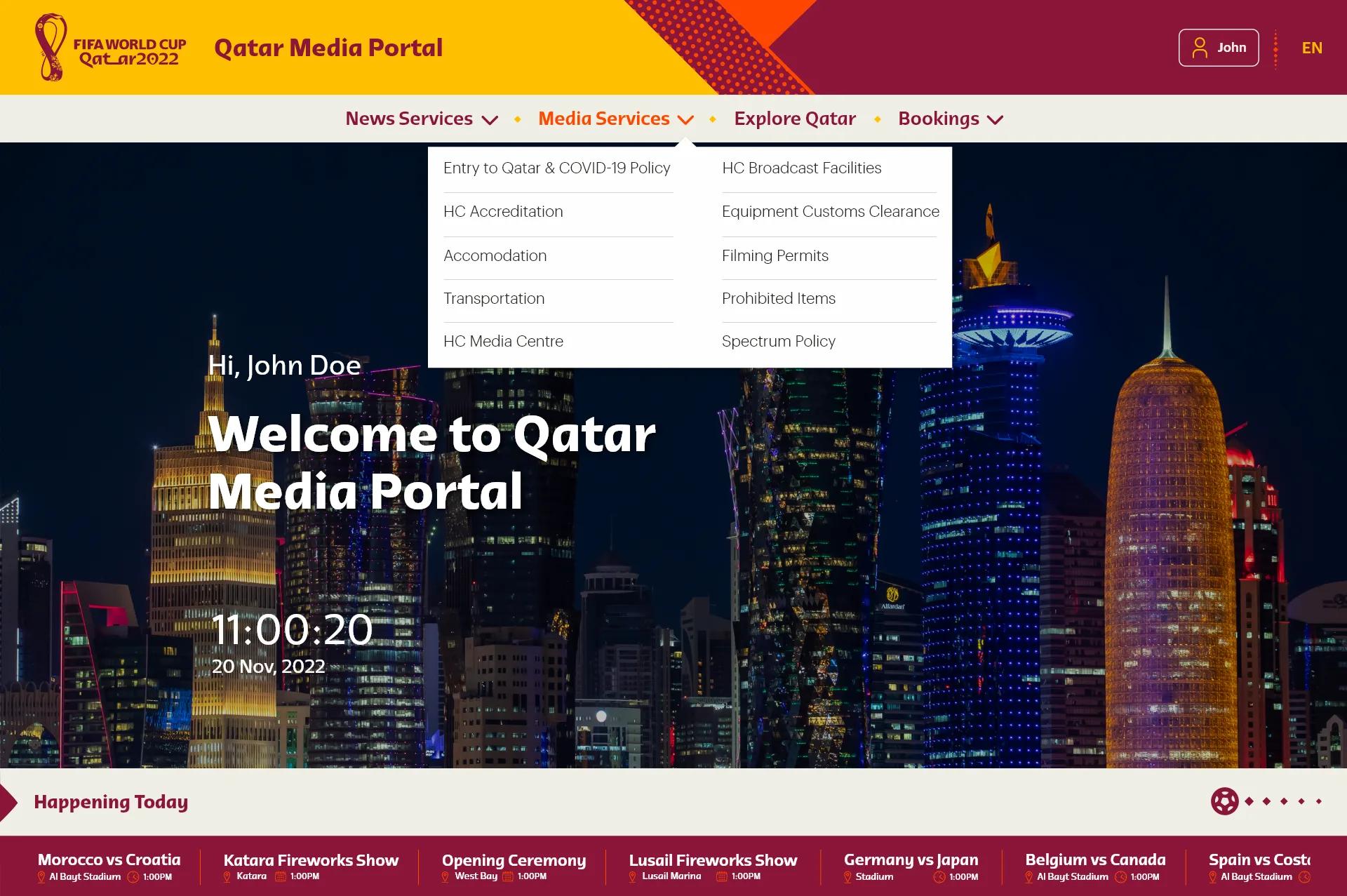
Task: Click the 20 Nov, 2022 date
Action: [x=269, y=667]
